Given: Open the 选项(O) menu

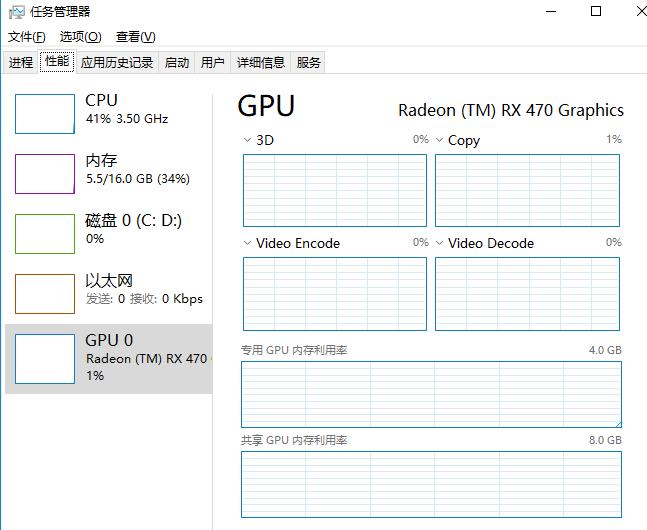Looking at the screenshot, I should [x=80, y=37].
